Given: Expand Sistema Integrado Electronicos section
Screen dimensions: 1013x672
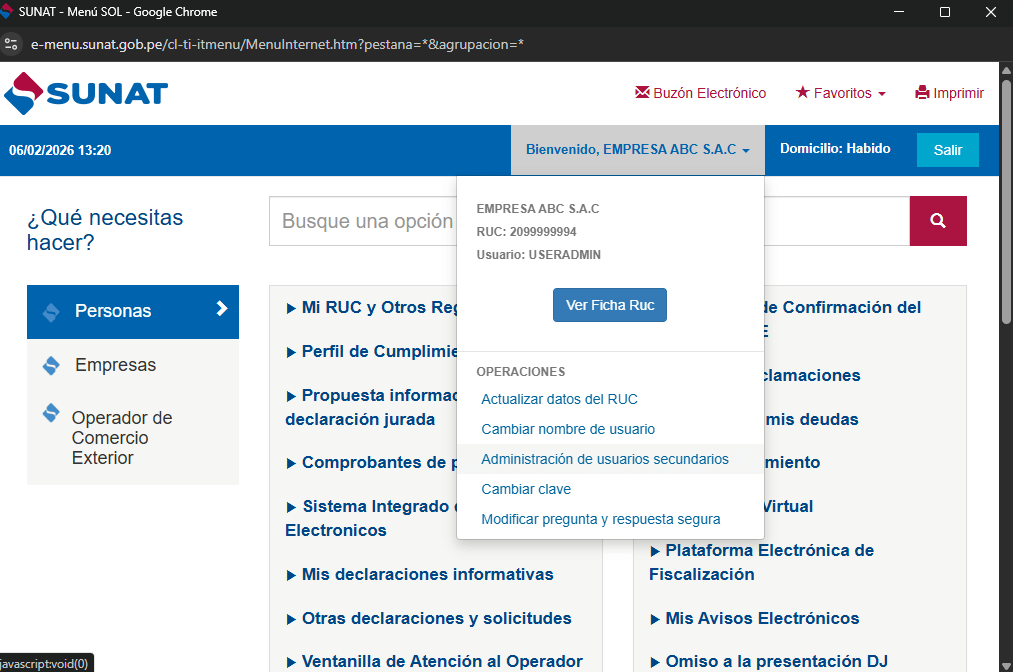Looking at the screenshot, I should tap(371, 518).
